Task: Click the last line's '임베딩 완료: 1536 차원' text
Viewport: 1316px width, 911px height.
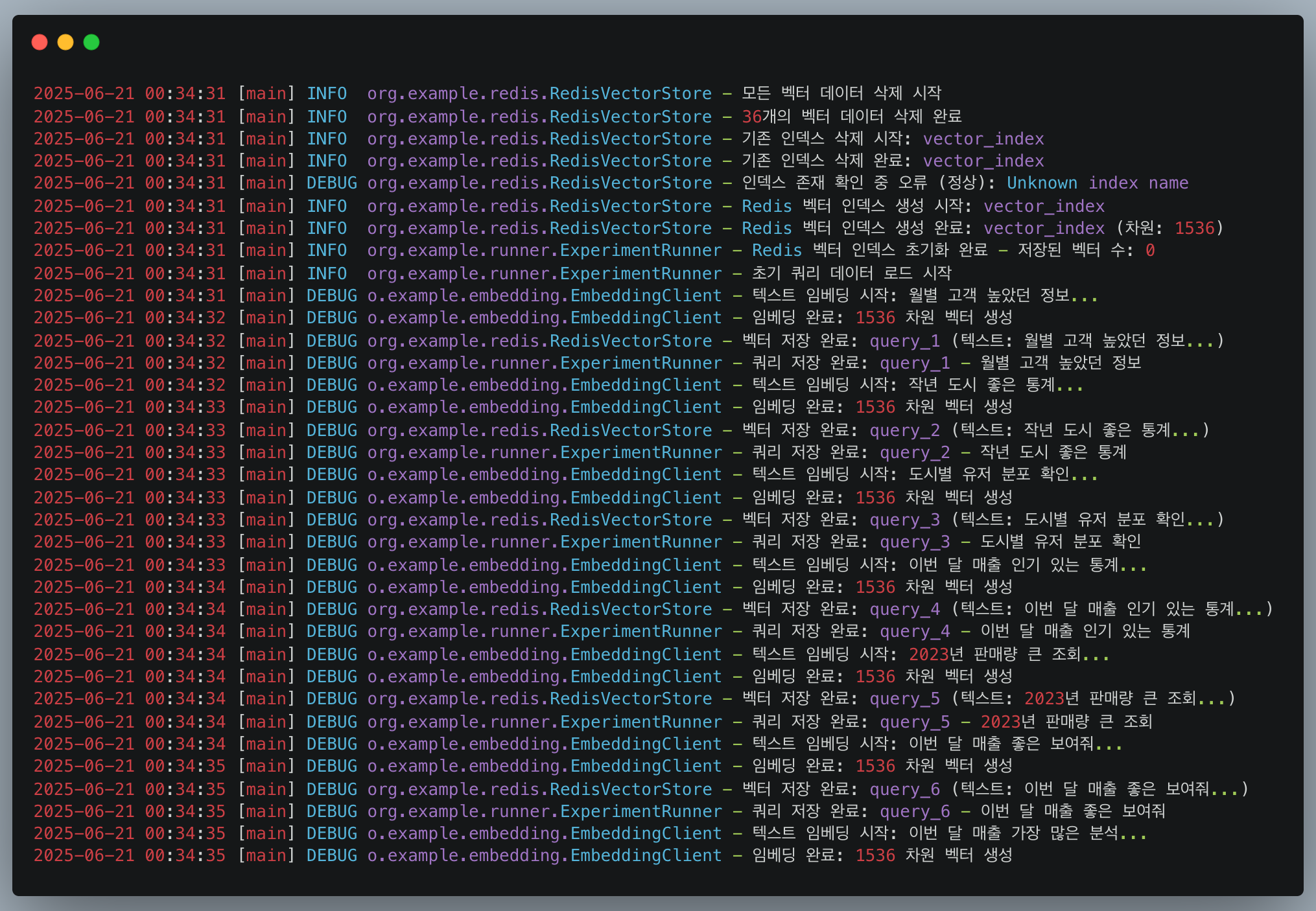Action: click(x=843, y=855)
